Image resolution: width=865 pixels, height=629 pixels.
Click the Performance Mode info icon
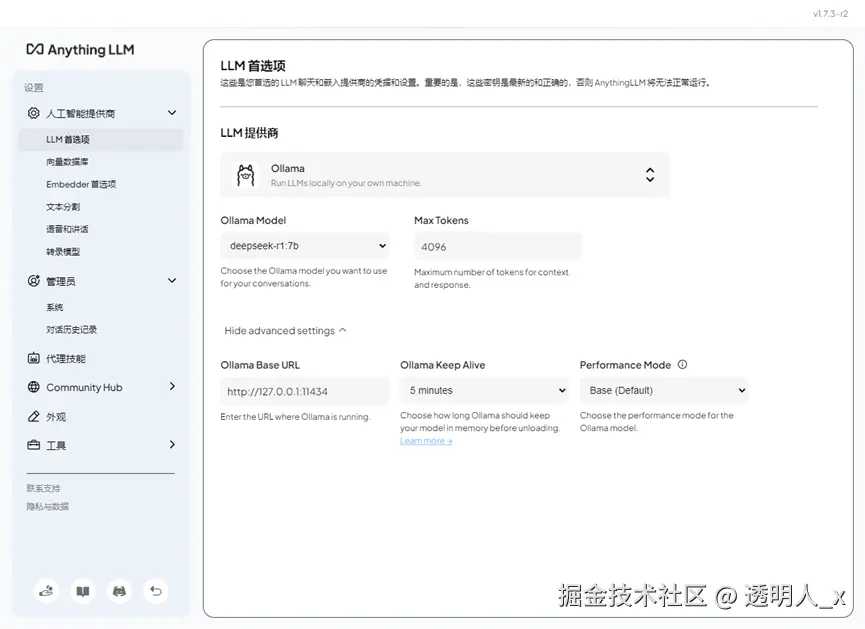[682, 365]
